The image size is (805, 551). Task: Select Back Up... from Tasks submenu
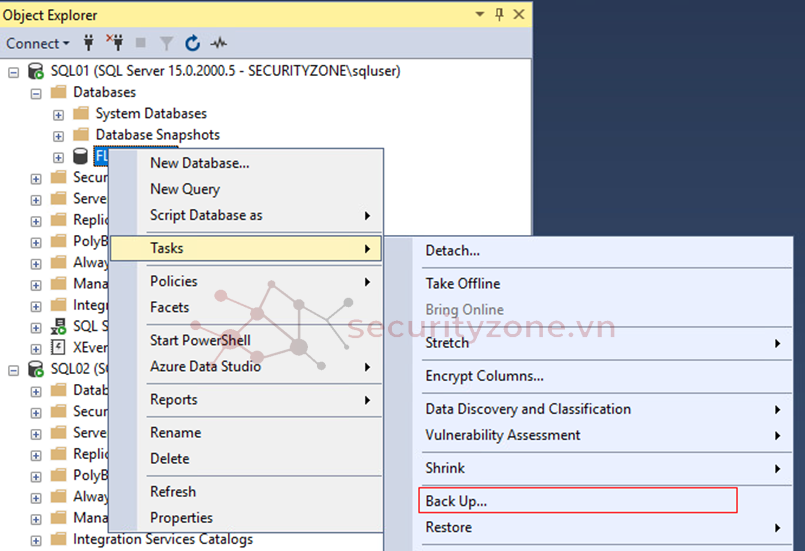456,500
